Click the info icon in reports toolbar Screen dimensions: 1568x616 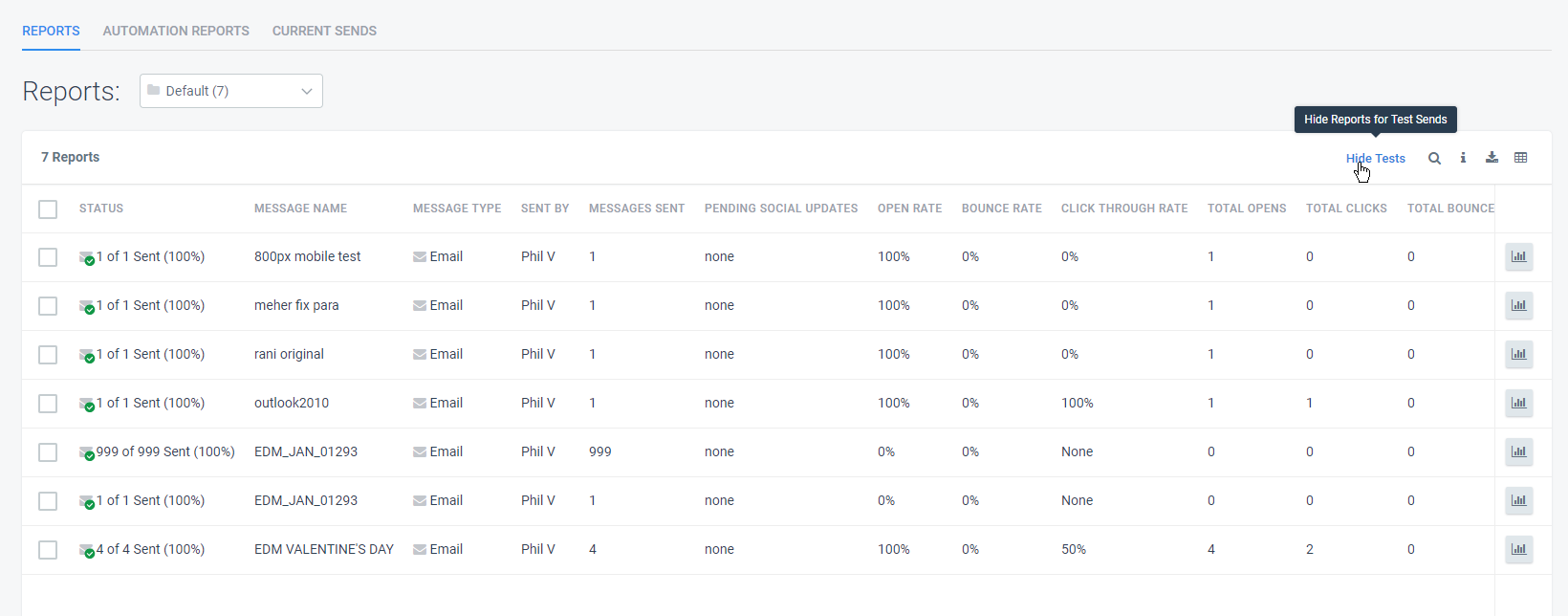point(1463,158)
